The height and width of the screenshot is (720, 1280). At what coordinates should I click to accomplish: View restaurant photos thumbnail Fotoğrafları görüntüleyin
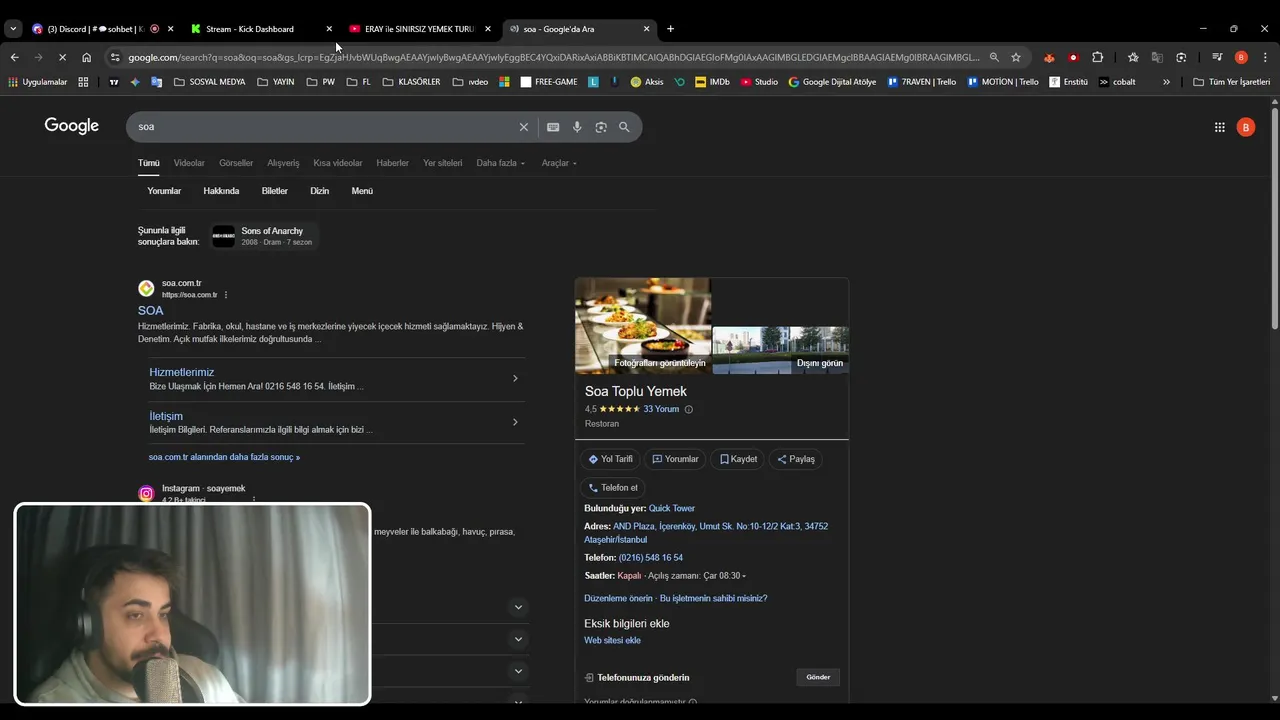[x=643, y=326]
